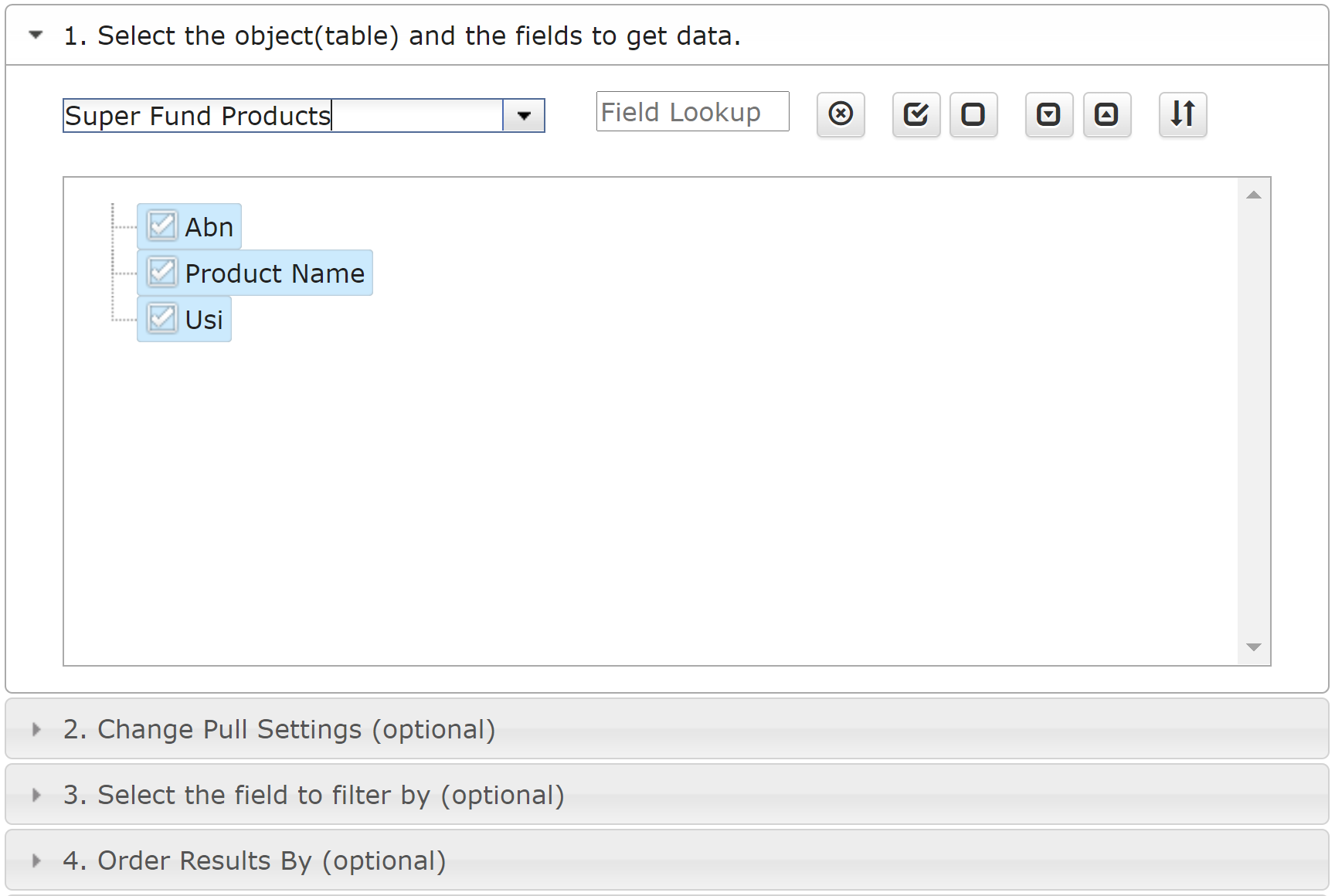Viewport: 1335px width, 896px height.
Task: Click the check all fields icon
Action: click(916, 114)
